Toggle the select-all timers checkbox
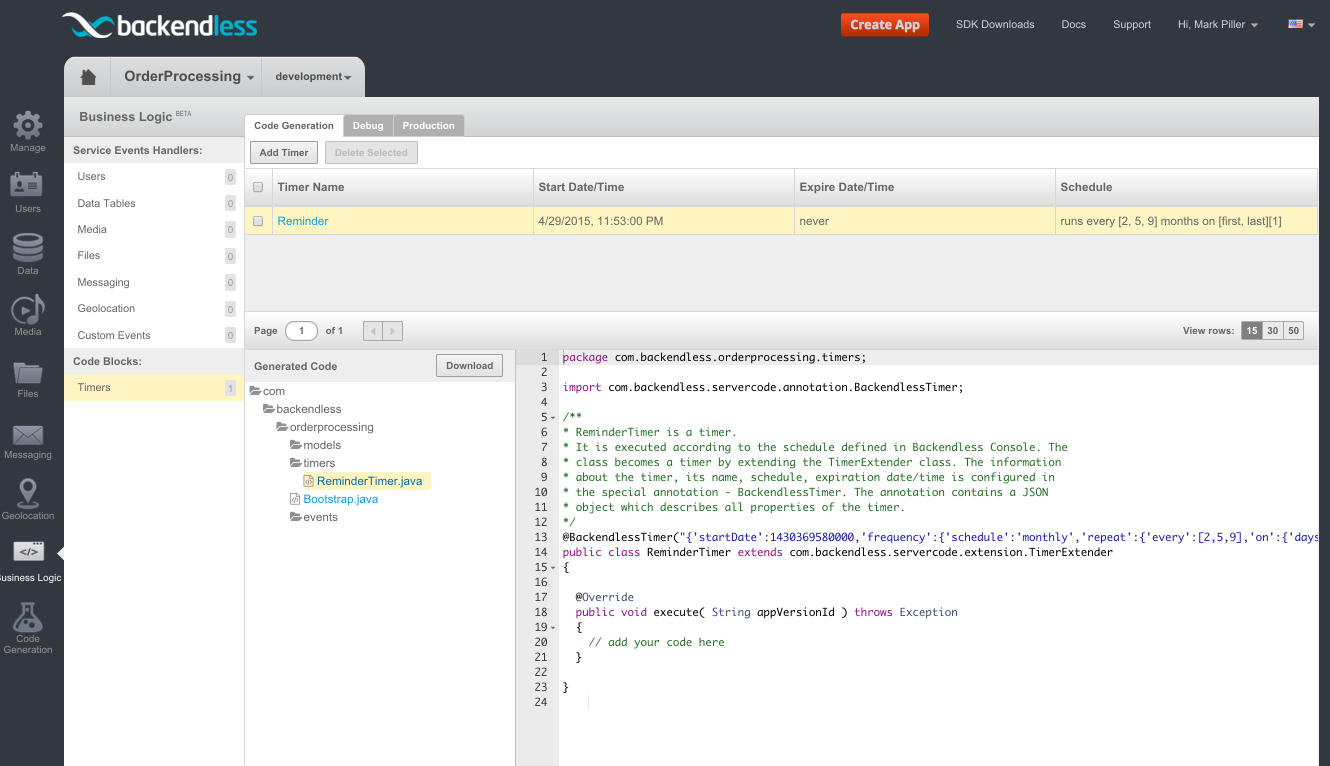 [258, 187]
